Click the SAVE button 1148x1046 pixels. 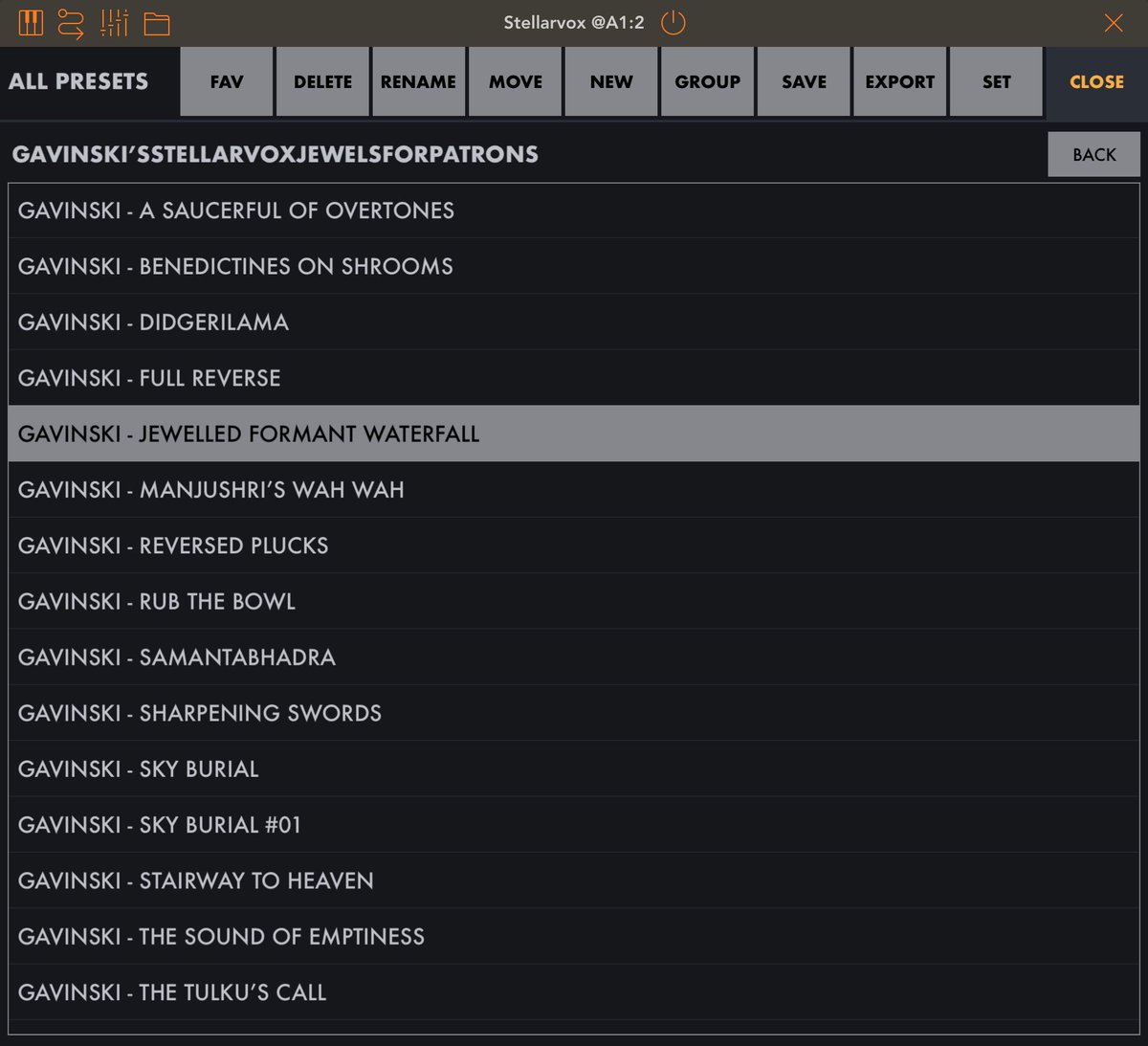click(x=804, y=82)
